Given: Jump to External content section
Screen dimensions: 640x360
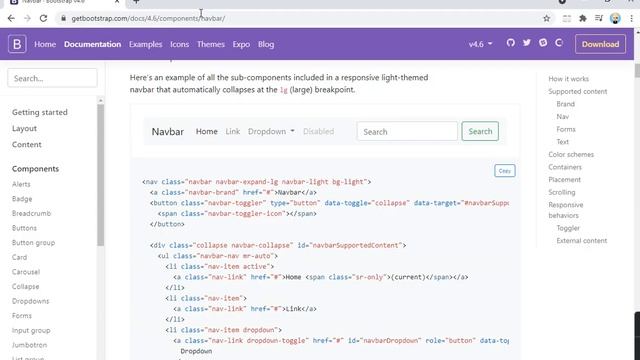Looking at the screenshot, I should [x=582, y=241].
